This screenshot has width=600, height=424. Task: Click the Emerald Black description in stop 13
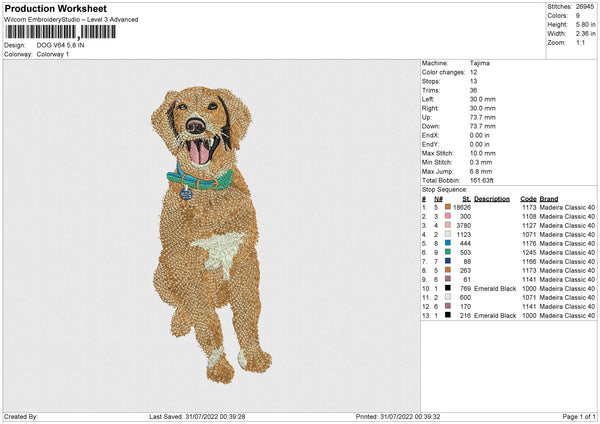click(x=495, y=315)
